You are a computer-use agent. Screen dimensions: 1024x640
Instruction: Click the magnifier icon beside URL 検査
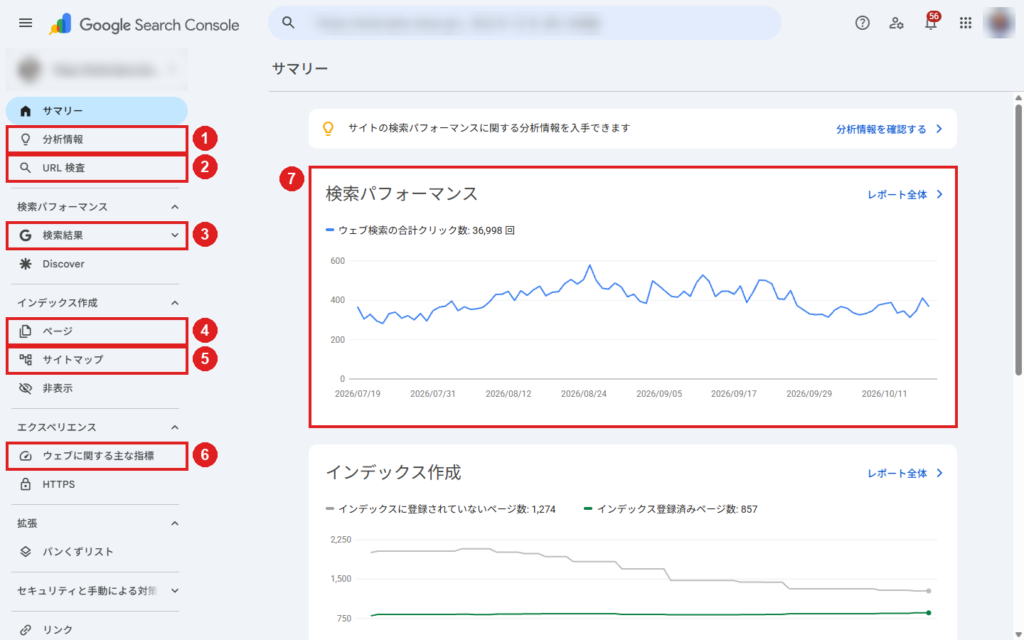click(x=25, y=168)
